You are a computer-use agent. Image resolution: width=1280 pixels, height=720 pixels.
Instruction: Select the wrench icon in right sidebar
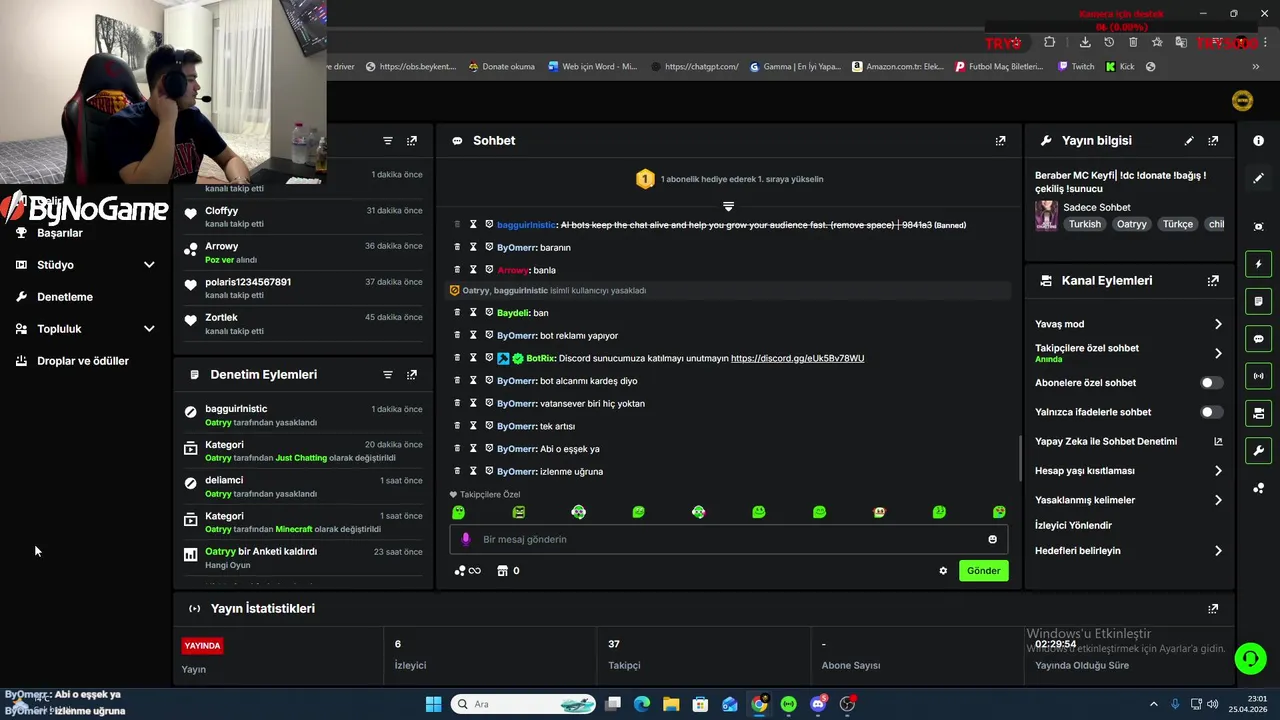[1258, 450]
